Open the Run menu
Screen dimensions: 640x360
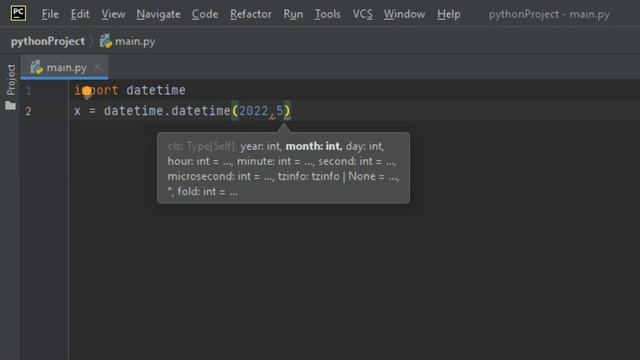coord(293,14)
